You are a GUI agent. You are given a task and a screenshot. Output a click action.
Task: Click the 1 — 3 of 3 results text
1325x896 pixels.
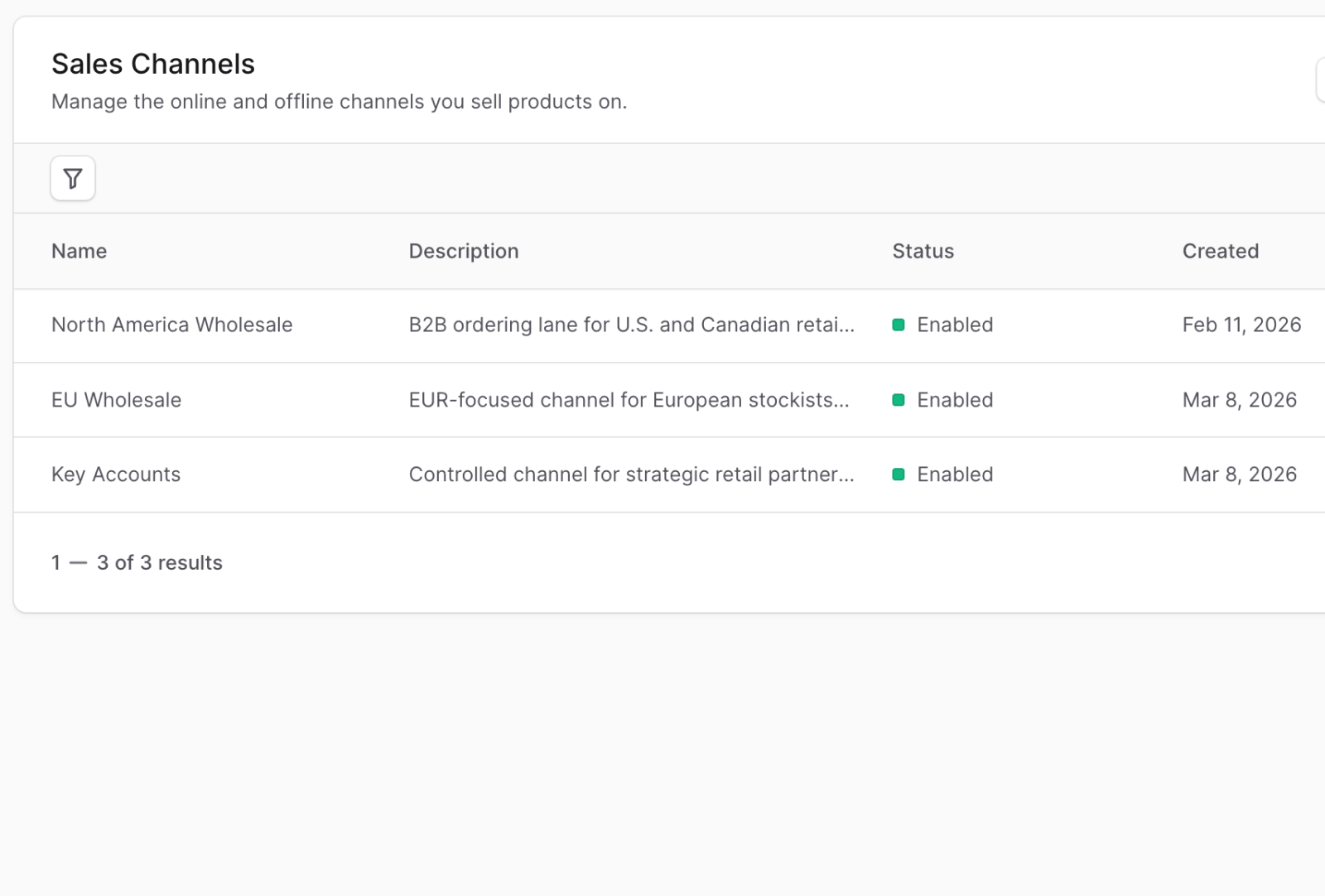click(x=137, y=562)
